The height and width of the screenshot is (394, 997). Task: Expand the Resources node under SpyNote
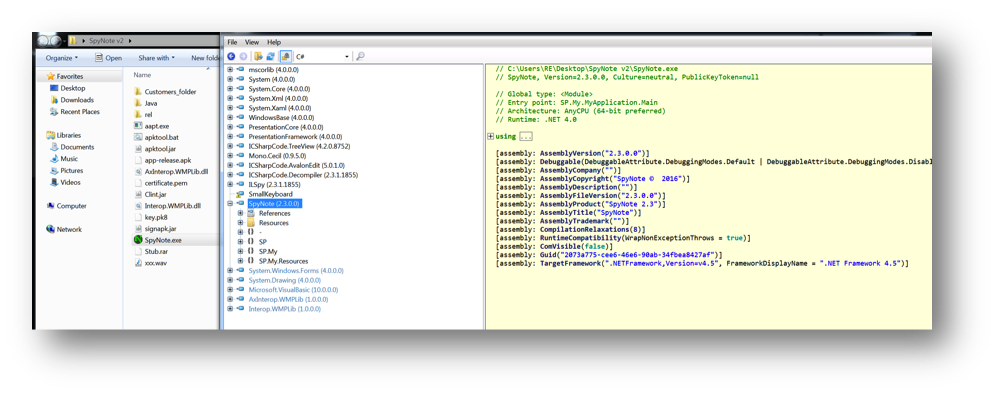pyautogui.click(x=240, y=223)
